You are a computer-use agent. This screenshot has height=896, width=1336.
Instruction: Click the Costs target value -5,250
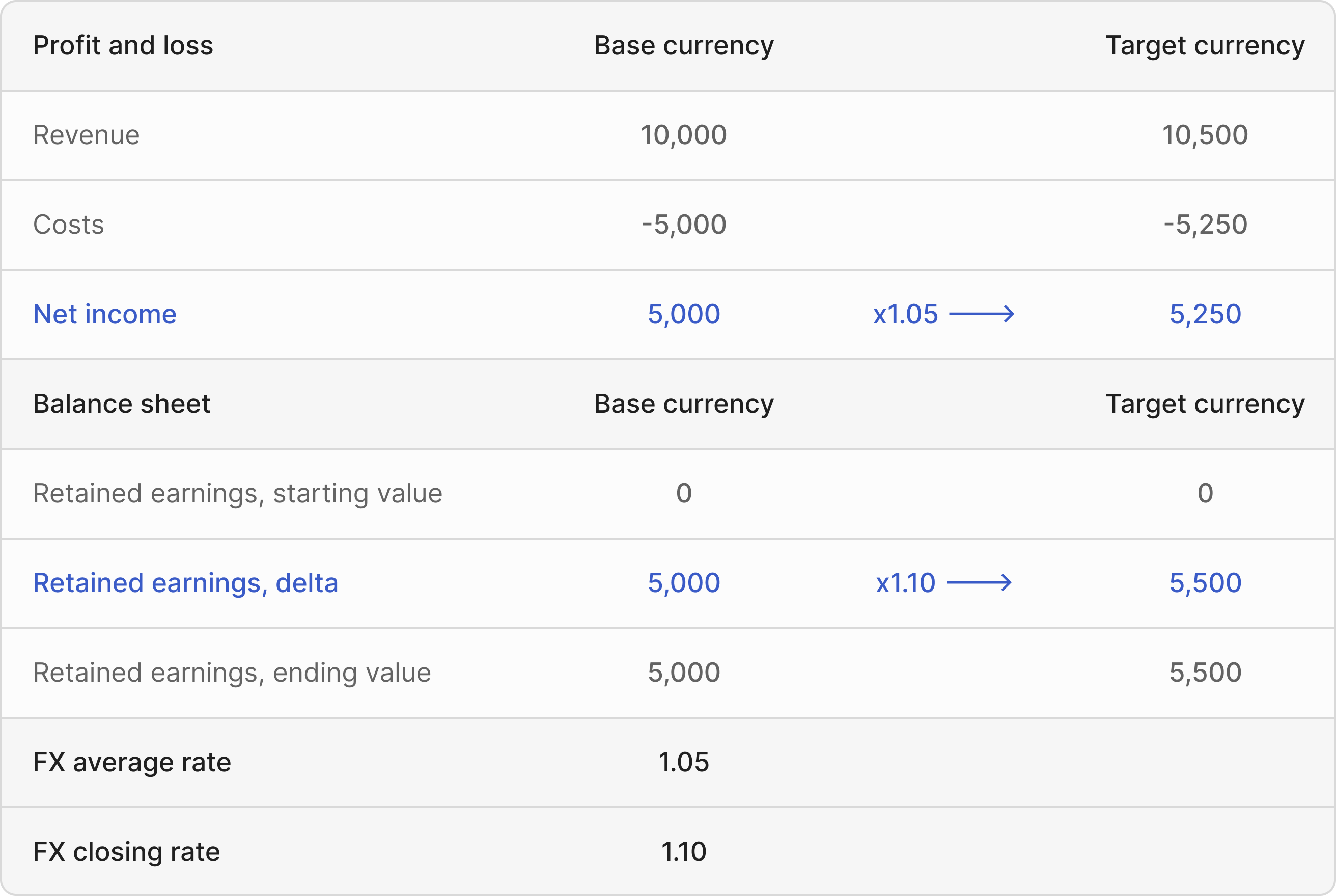pos(1205,225)
